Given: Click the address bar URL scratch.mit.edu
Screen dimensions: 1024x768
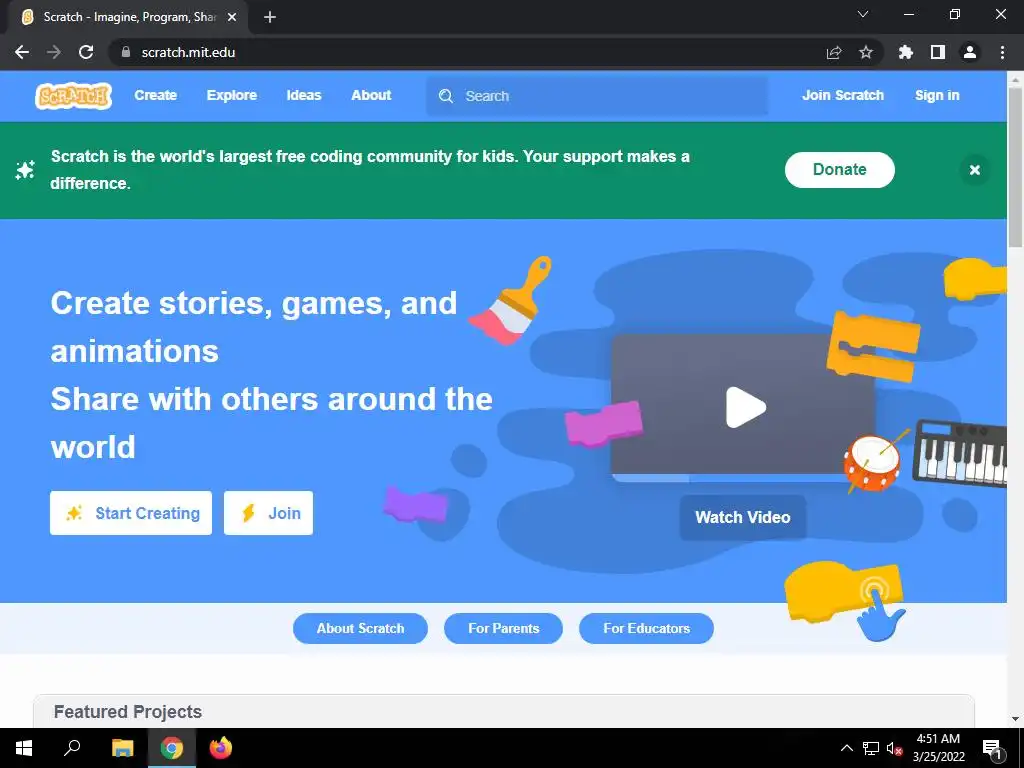Looking at the screenshot, I should [188, 52].
